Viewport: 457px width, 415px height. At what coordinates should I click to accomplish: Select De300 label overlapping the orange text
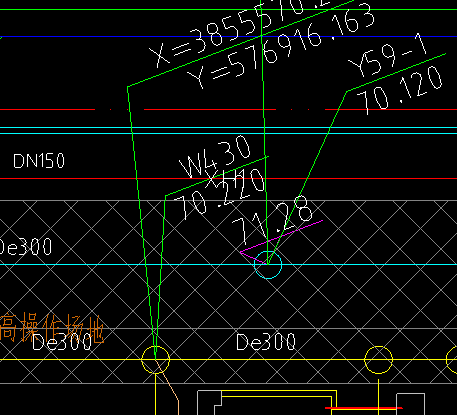click(62, 343)
